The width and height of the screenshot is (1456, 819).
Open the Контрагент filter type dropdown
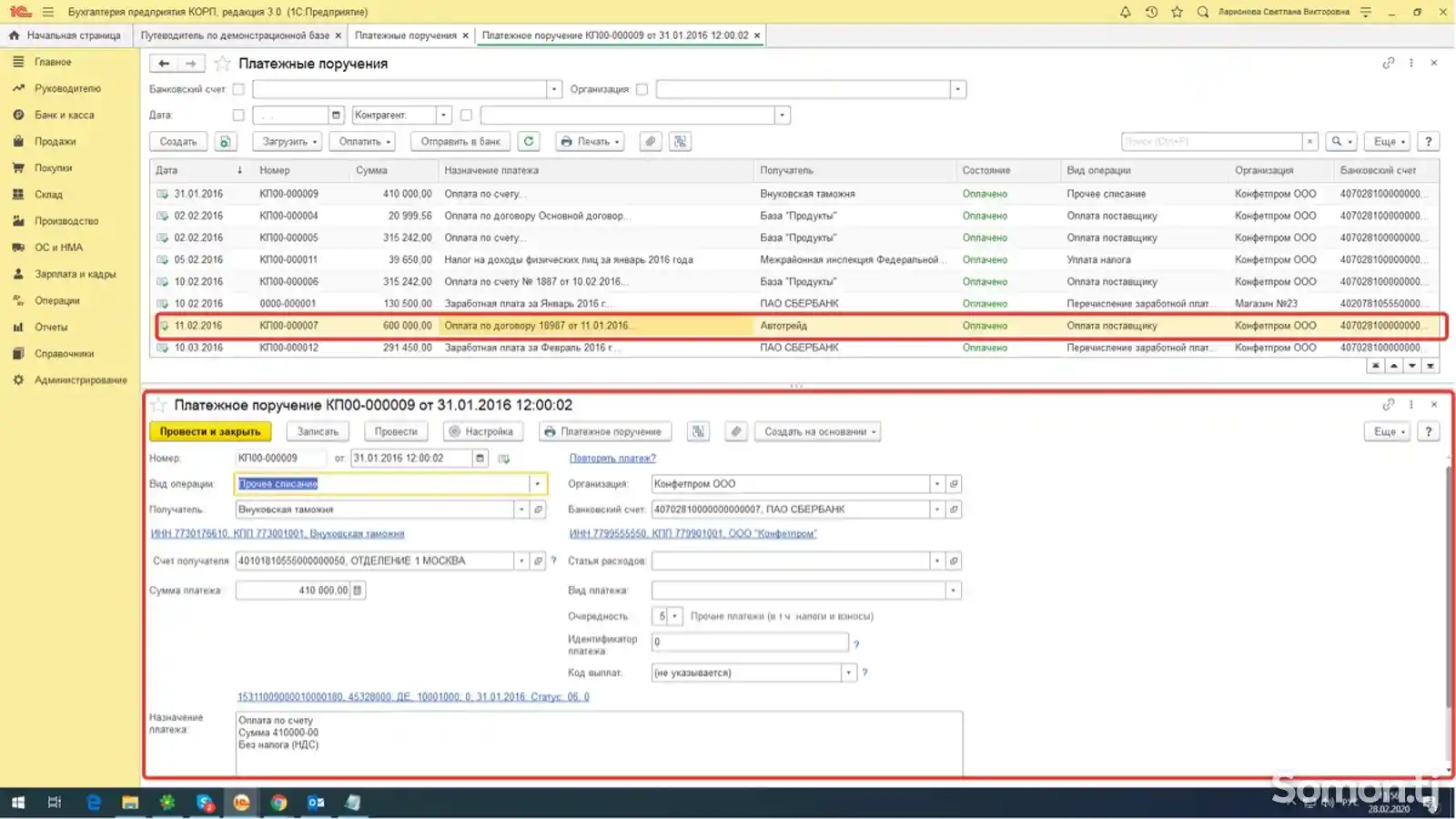coord(444,115)
